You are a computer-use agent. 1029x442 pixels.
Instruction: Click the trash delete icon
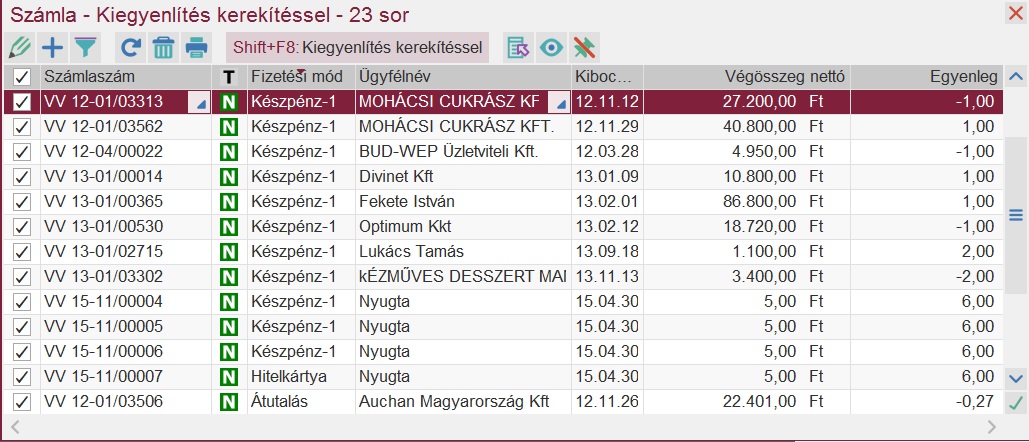click(x=163, y=47)
